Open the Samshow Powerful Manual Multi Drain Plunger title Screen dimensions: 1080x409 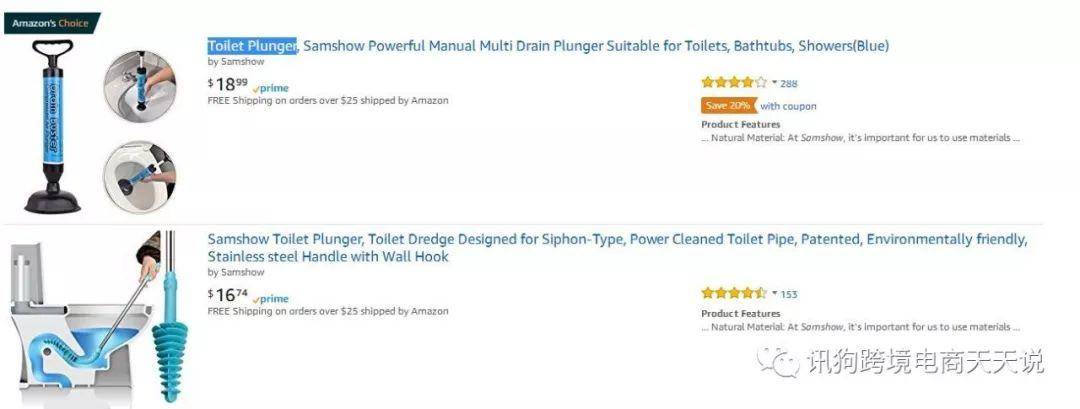[x=548, y=46]
